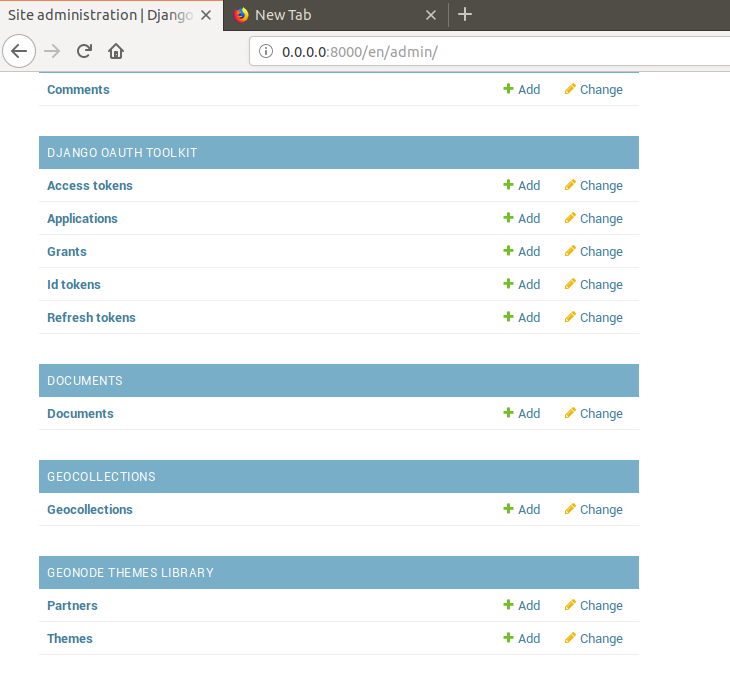This screenshot has height=674, width=730.
Task: Open the Grants model link
Action: click(67, 252)
